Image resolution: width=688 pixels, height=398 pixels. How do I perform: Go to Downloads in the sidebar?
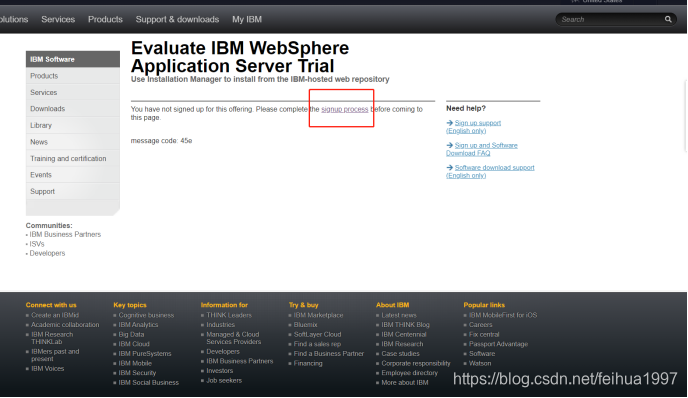coord(73,109)
